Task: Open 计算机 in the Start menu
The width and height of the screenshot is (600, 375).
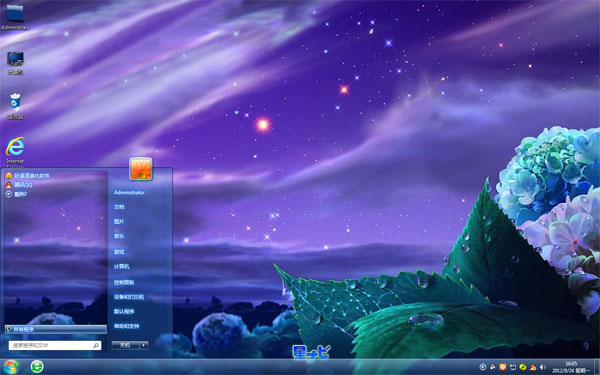Action: (x=121, y=266)
